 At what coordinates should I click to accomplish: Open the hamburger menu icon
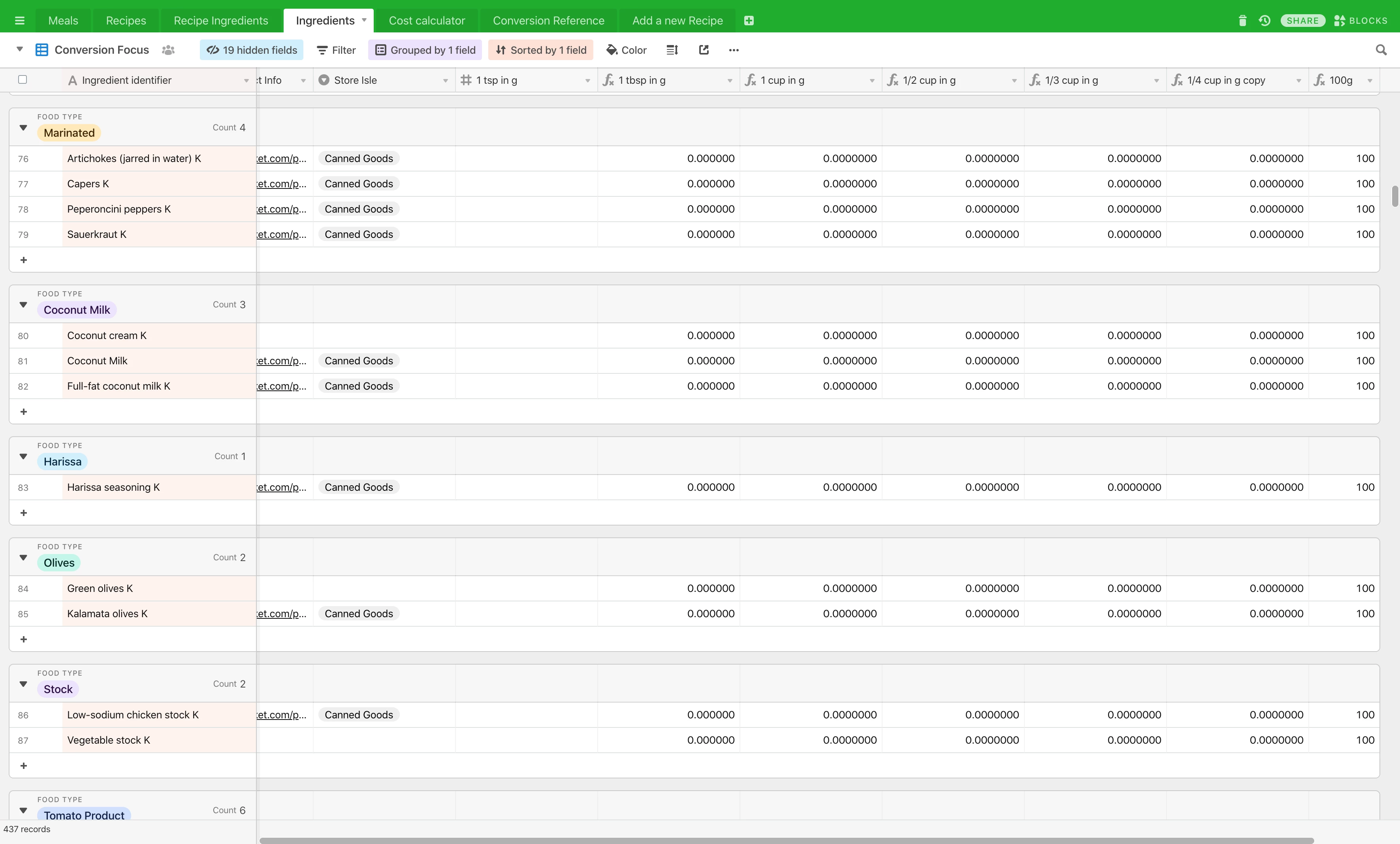(x=19, y=21)
